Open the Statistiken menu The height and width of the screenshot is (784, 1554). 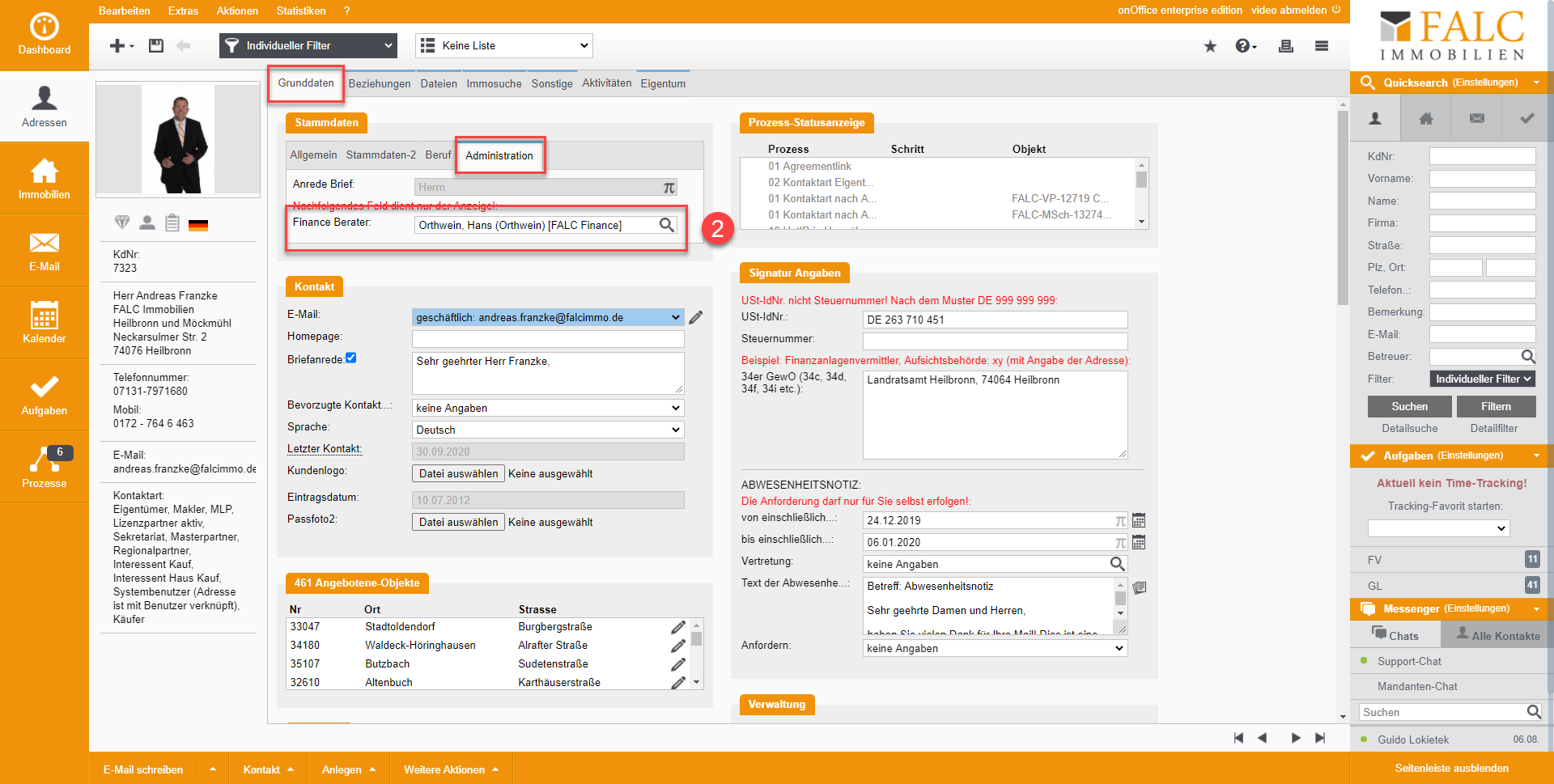click(x=301, y=11)
